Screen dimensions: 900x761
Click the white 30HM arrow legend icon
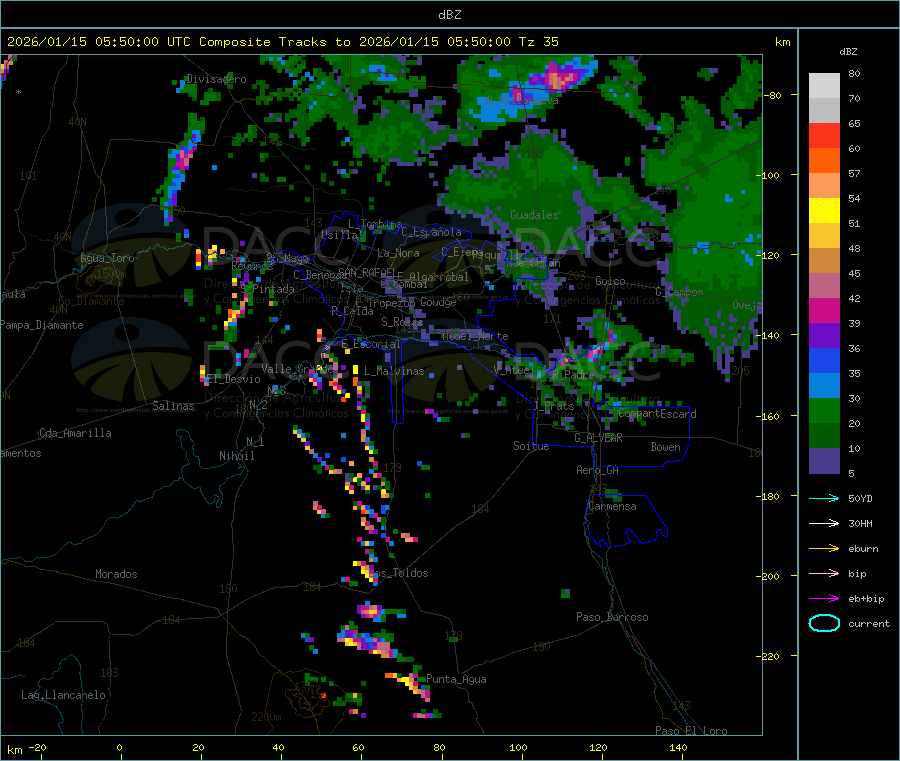(824, 523)
